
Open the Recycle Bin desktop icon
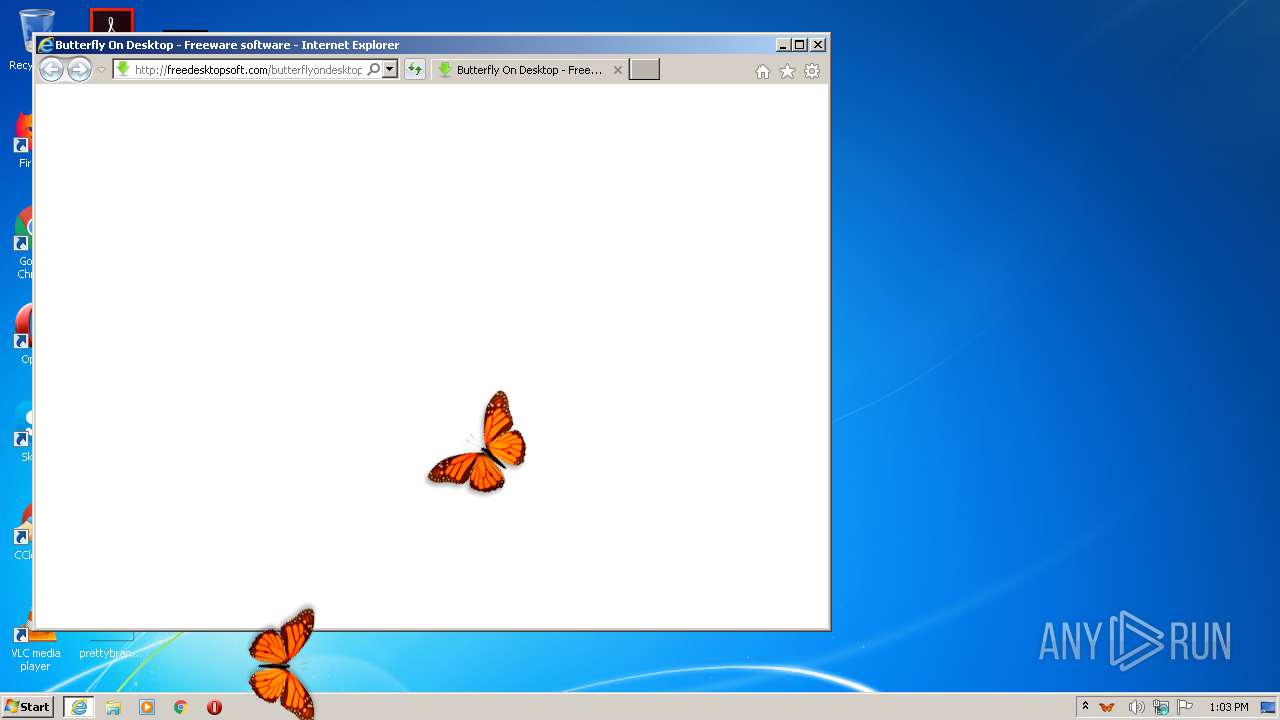pos(22,40)
